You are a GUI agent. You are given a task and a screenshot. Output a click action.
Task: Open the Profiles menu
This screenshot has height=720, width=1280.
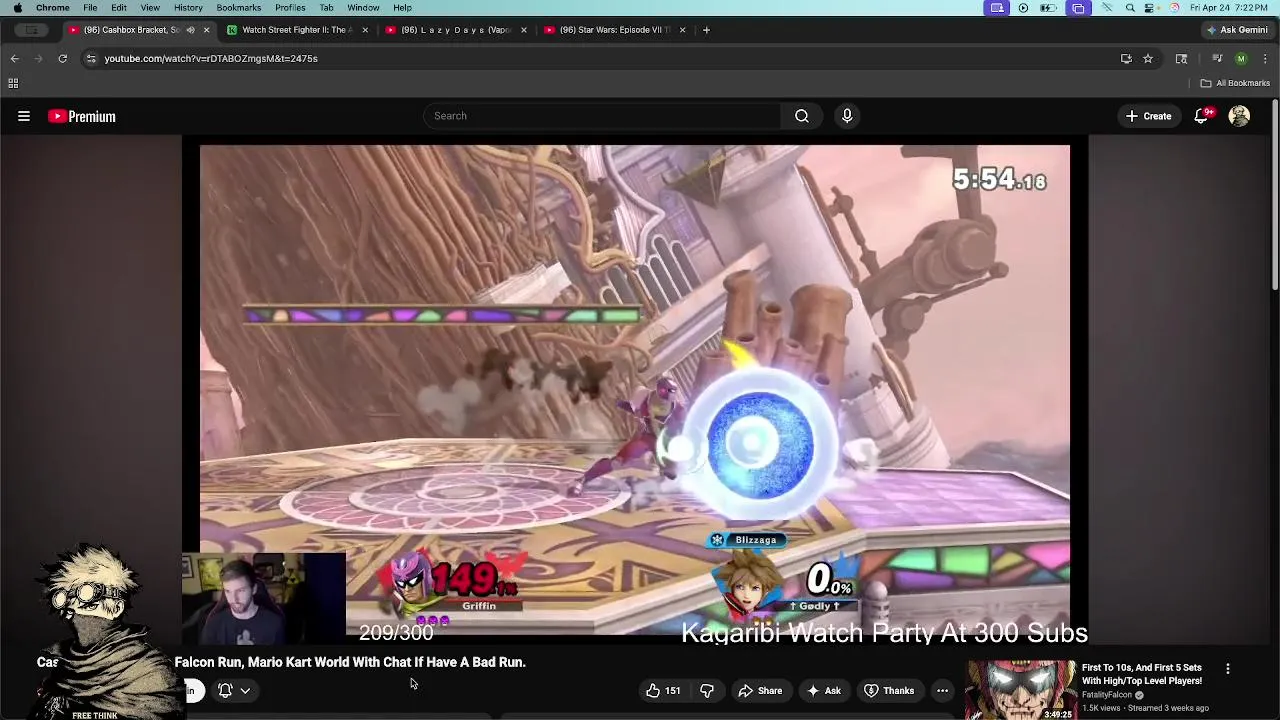coord(290,8)
